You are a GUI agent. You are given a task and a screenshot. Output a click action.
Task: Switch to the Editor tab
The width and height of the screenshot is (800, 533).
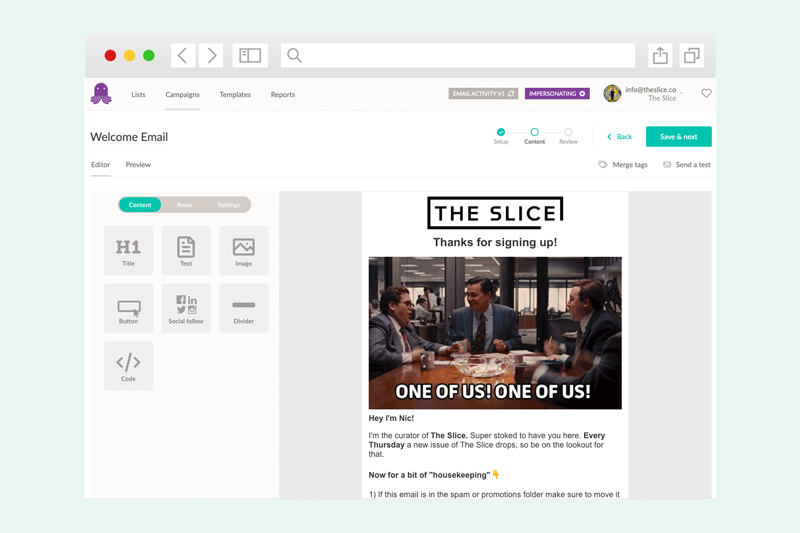(101, 165)
